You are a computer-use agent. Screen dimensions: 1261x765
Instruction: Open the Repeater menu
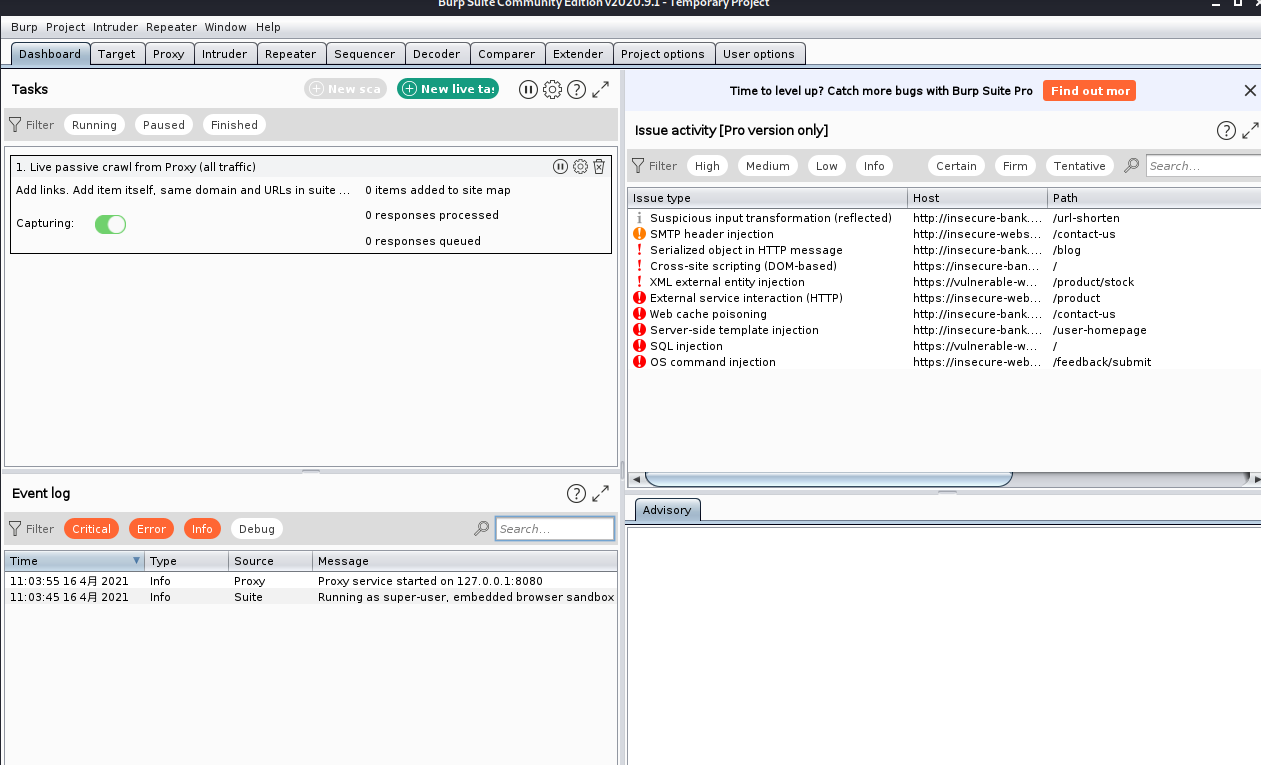(171, 27)
